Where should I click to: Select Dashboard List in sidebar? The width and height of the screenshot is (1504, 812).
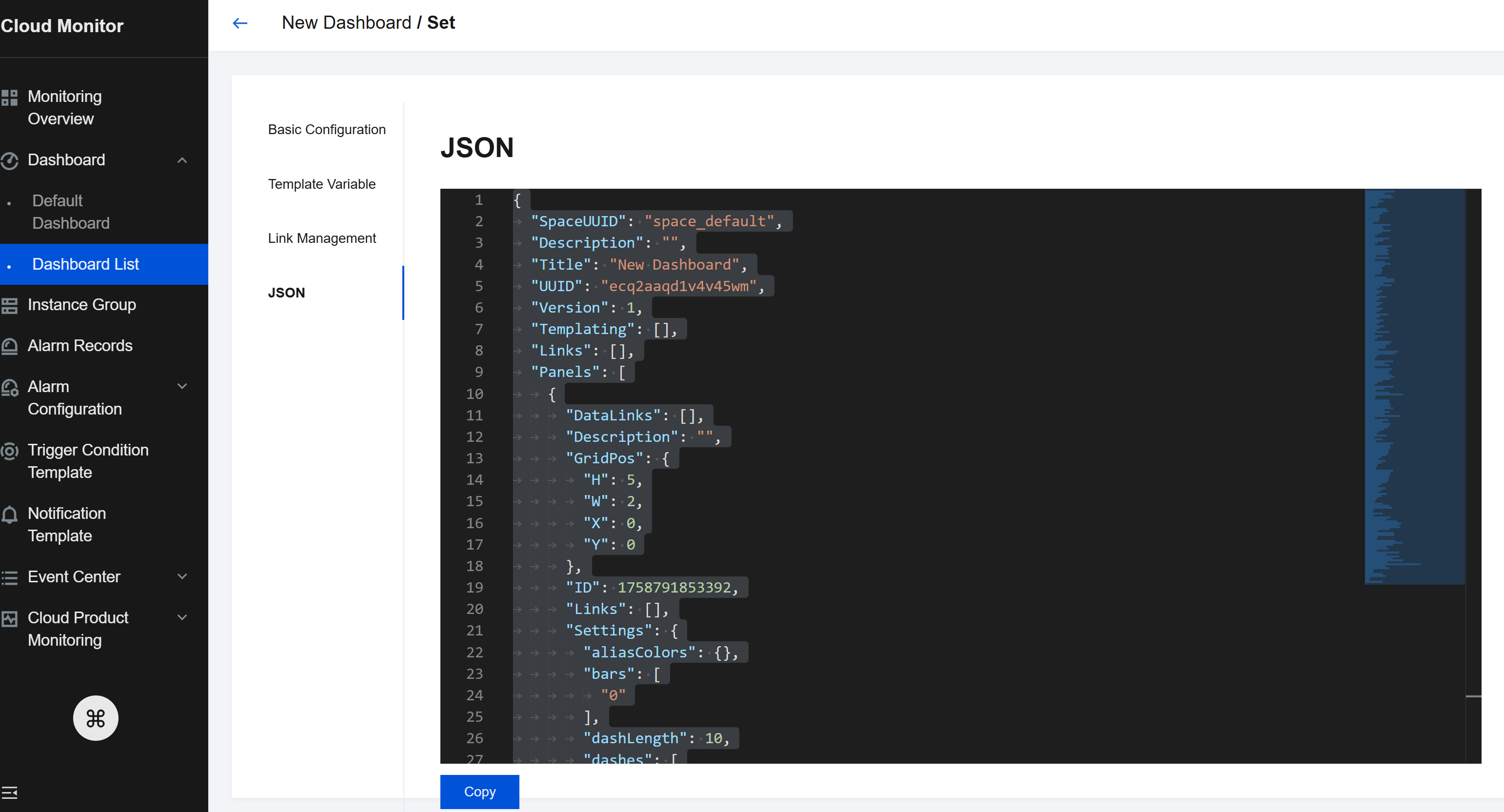(104, 264)
